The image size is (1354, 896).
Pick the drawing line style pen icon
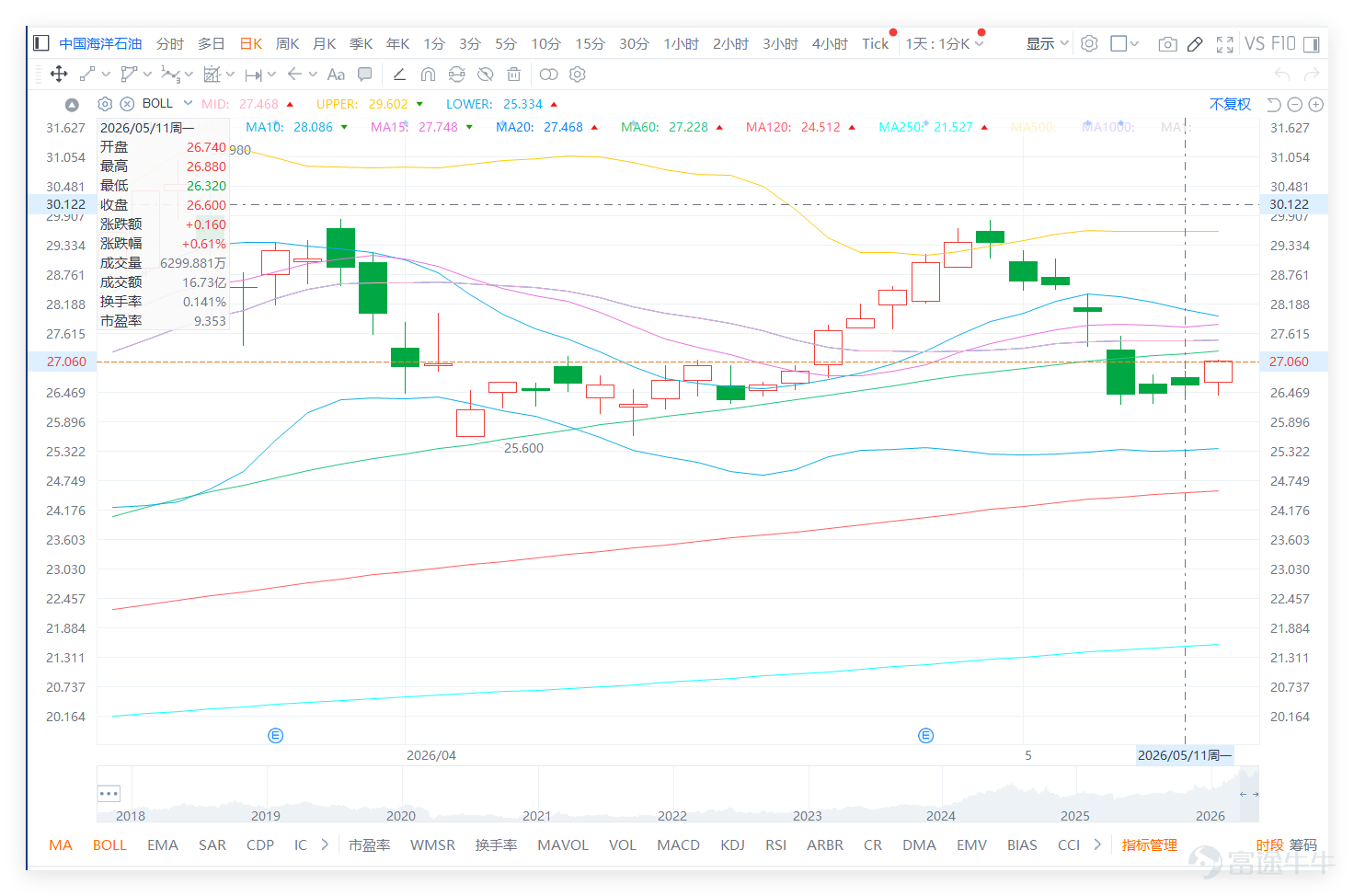399,75
